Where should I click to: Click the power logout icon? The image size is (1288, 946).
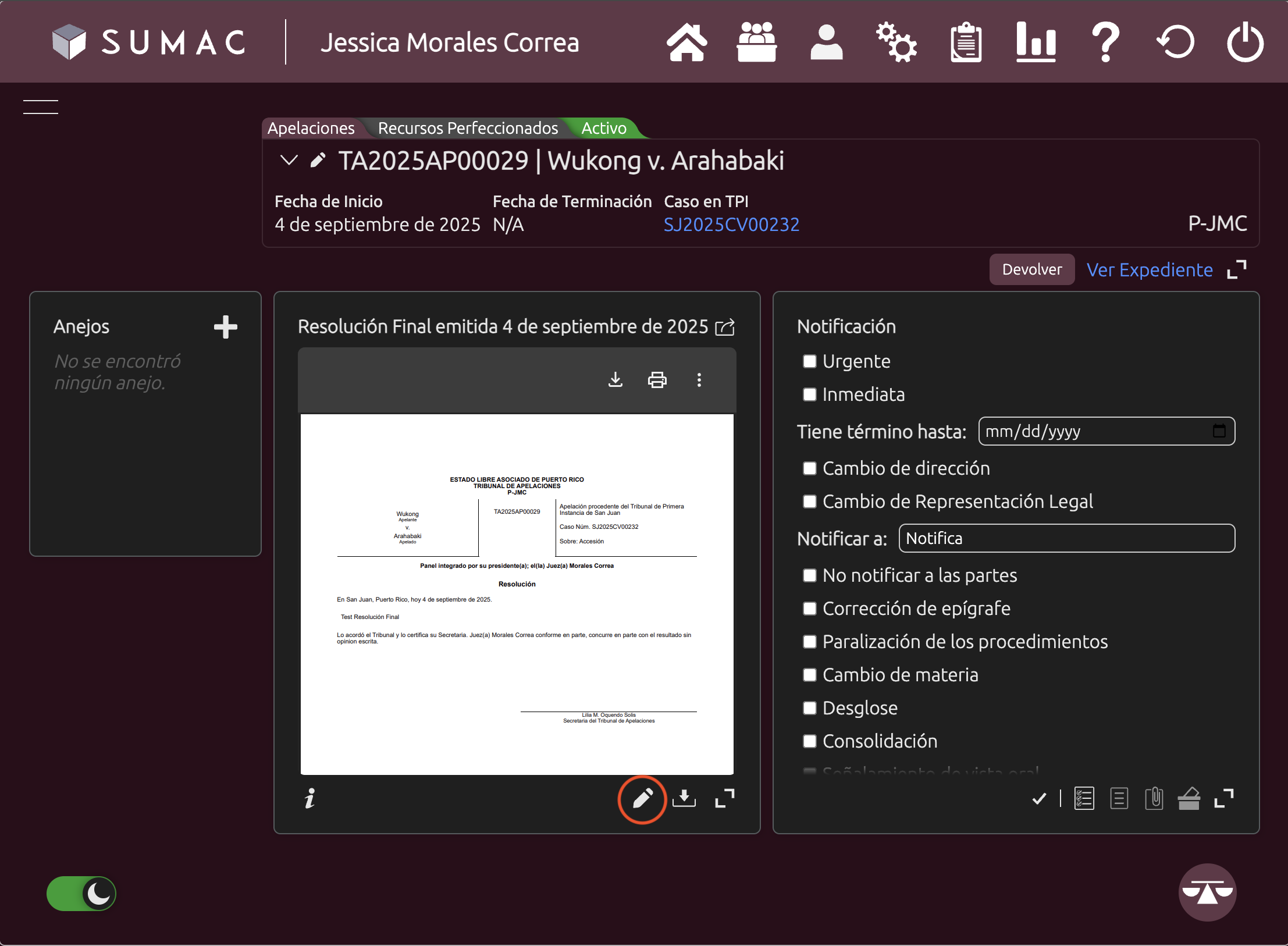pyautogui.click(x=1245, y=42)
